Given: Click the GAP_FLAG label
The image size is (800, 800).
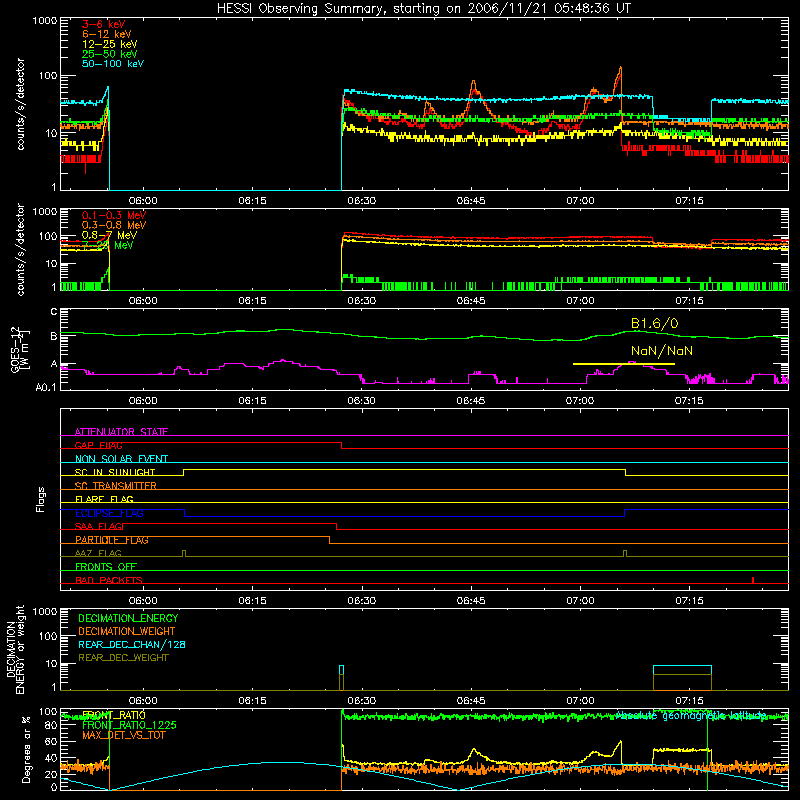Looking at the screenshot, I should click(98, 445).
